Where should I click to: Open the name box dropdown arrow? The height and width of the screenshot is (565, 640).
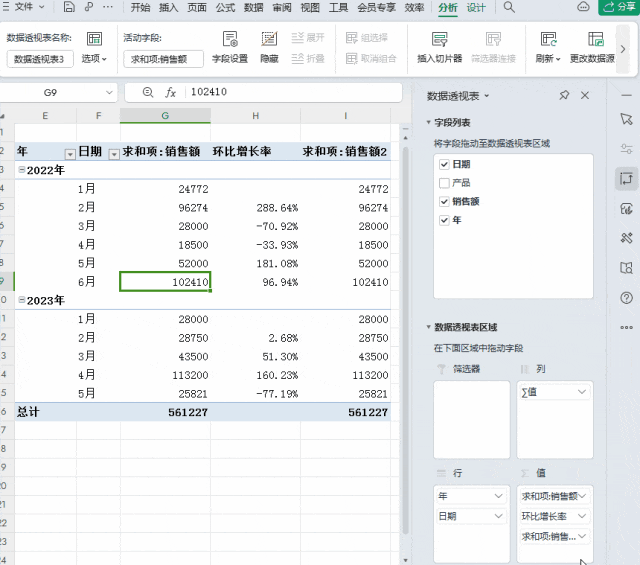pos(109,92)
